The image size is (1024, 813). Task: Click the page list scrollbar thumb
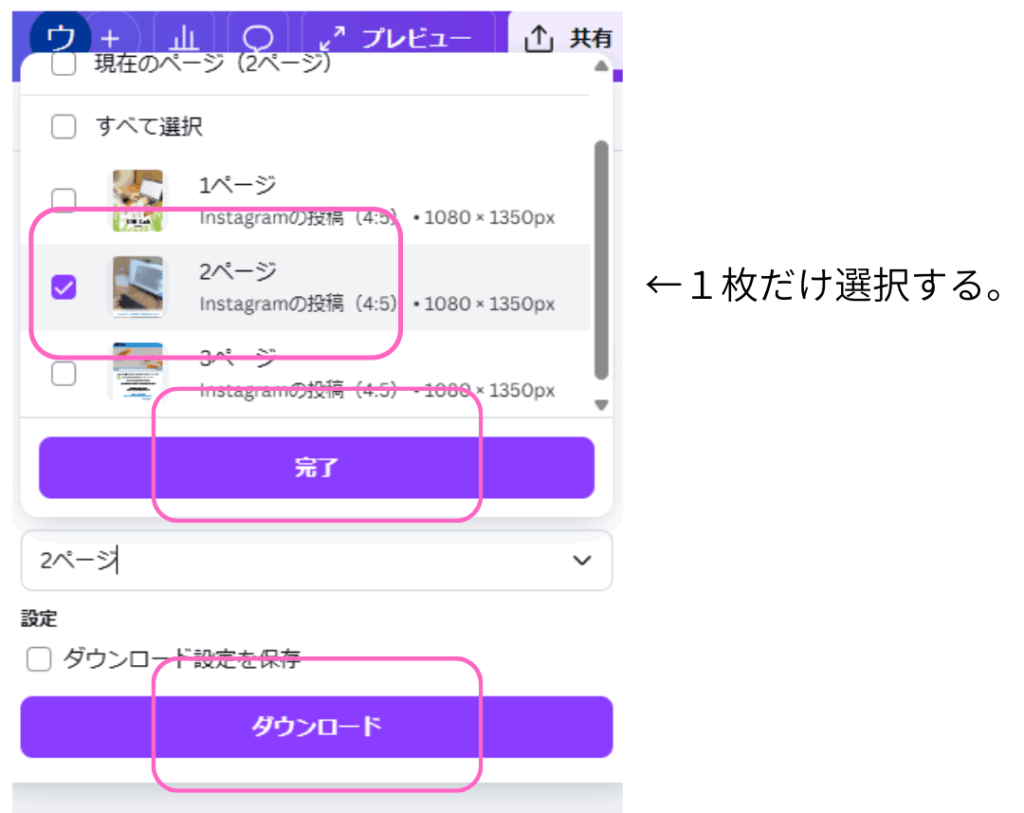coord(601,260)
